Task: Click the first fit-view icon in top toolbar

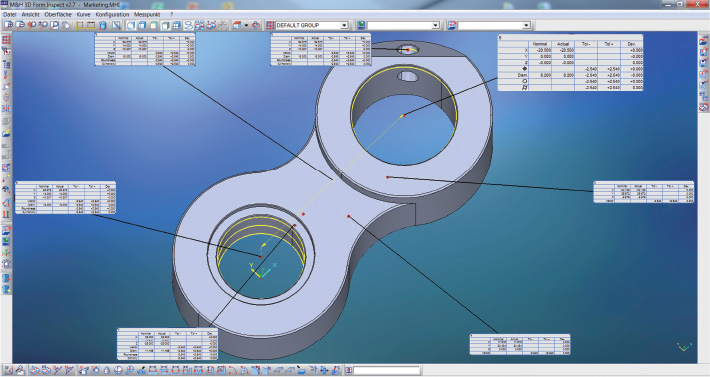Action: point(8,25)
